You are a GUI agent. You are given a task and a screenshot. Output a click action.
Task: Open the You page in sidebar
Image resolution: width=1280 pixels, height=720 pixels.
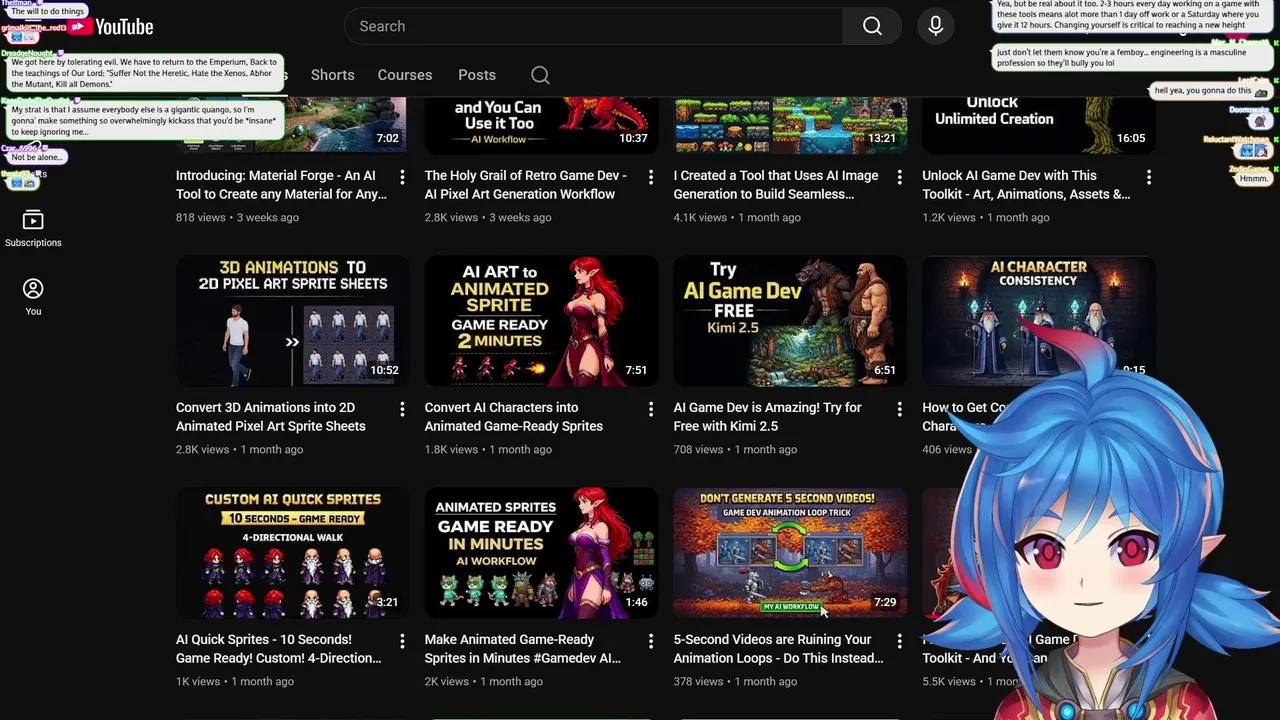33,297
